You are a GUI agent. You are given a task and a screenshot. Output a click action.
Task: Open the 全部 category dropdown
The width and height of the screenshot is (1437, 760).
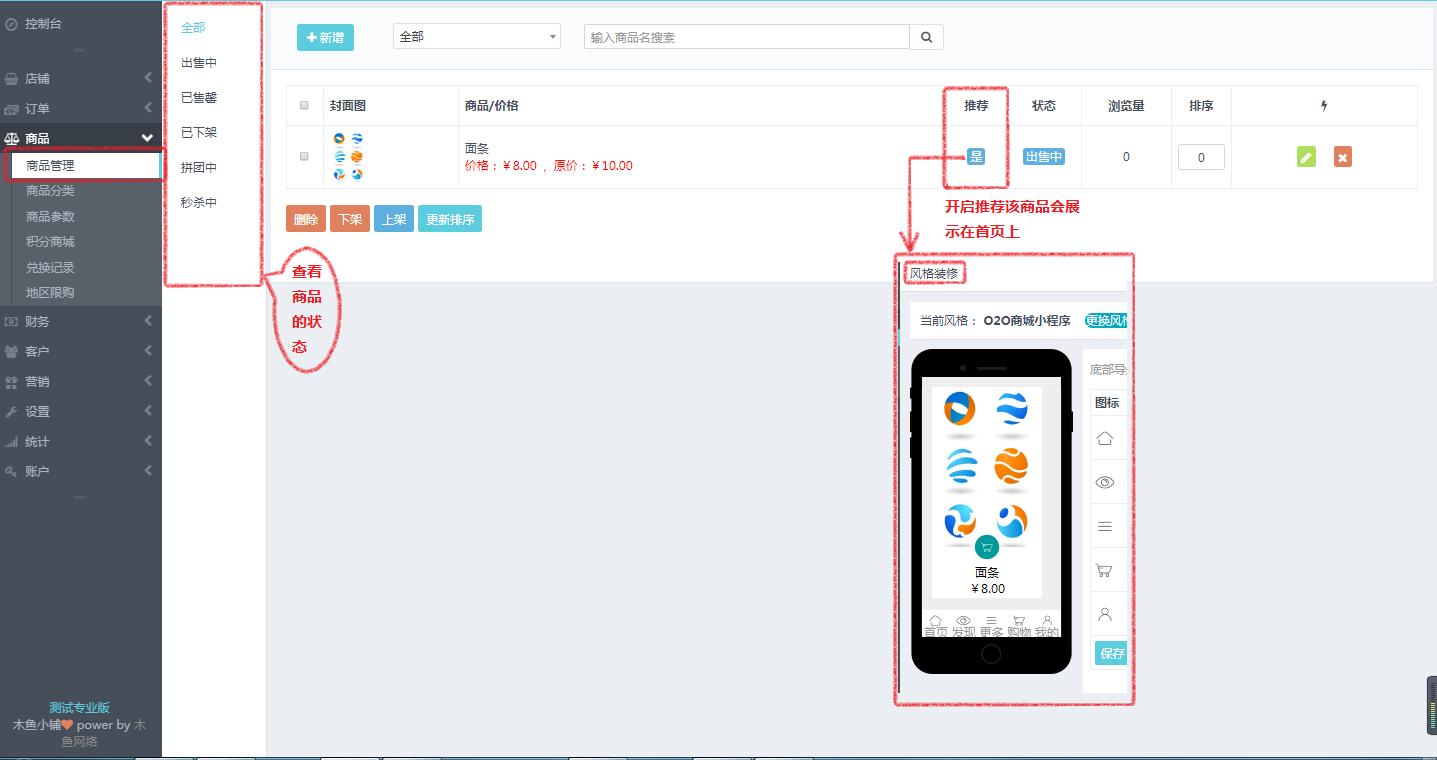point(477,37)
